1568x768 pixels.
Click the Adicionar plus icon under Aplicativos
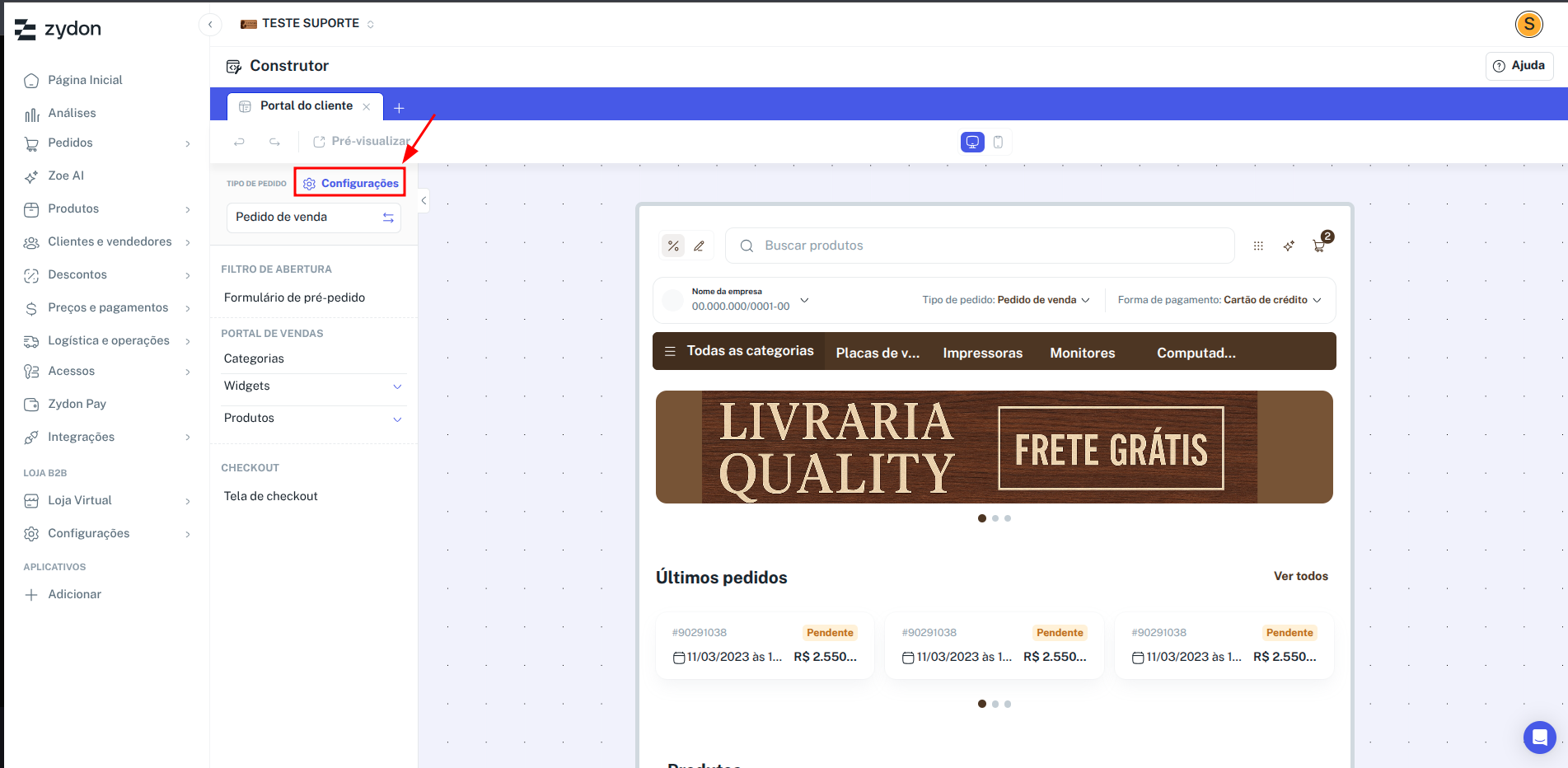click(31, 595)
